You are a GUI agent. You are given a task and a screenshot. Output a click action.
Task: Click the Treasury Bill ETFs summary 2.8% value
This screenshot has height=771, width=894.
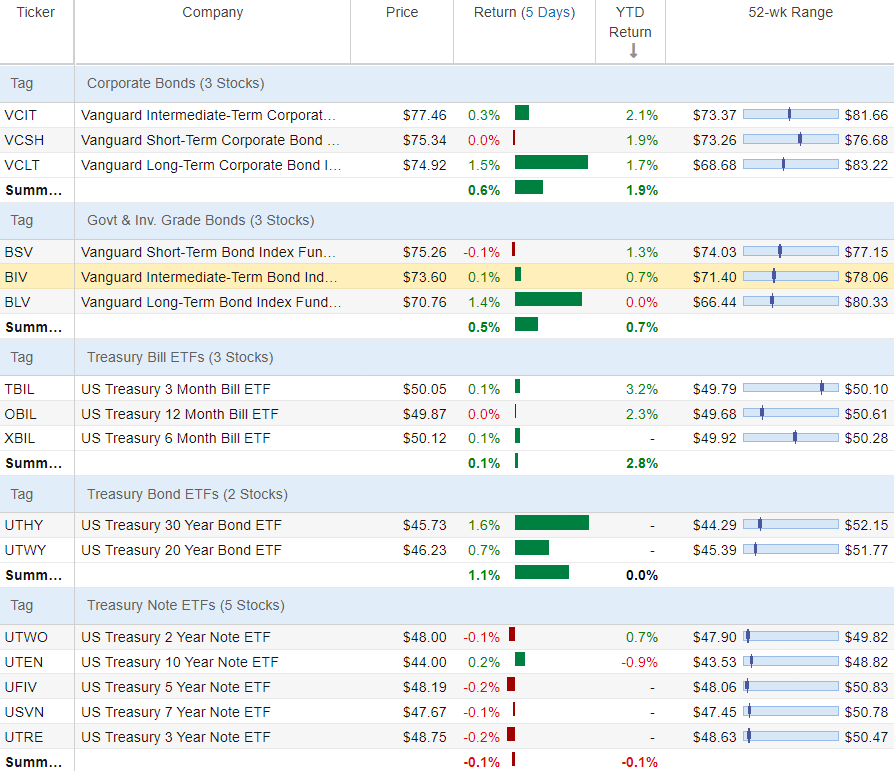(x=642, y=463)
